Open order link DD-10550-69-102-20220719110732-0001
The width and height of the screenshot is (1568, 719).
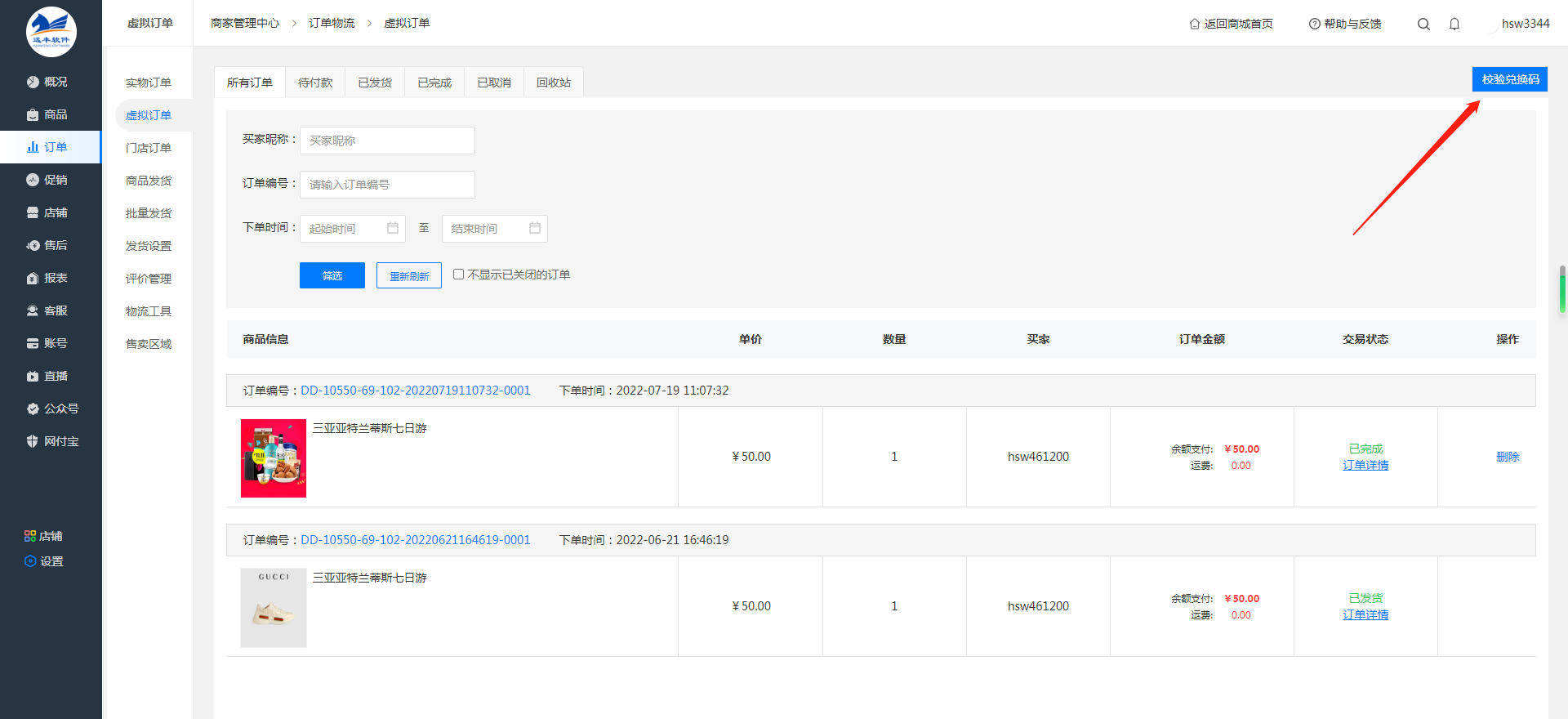point(416,391)
